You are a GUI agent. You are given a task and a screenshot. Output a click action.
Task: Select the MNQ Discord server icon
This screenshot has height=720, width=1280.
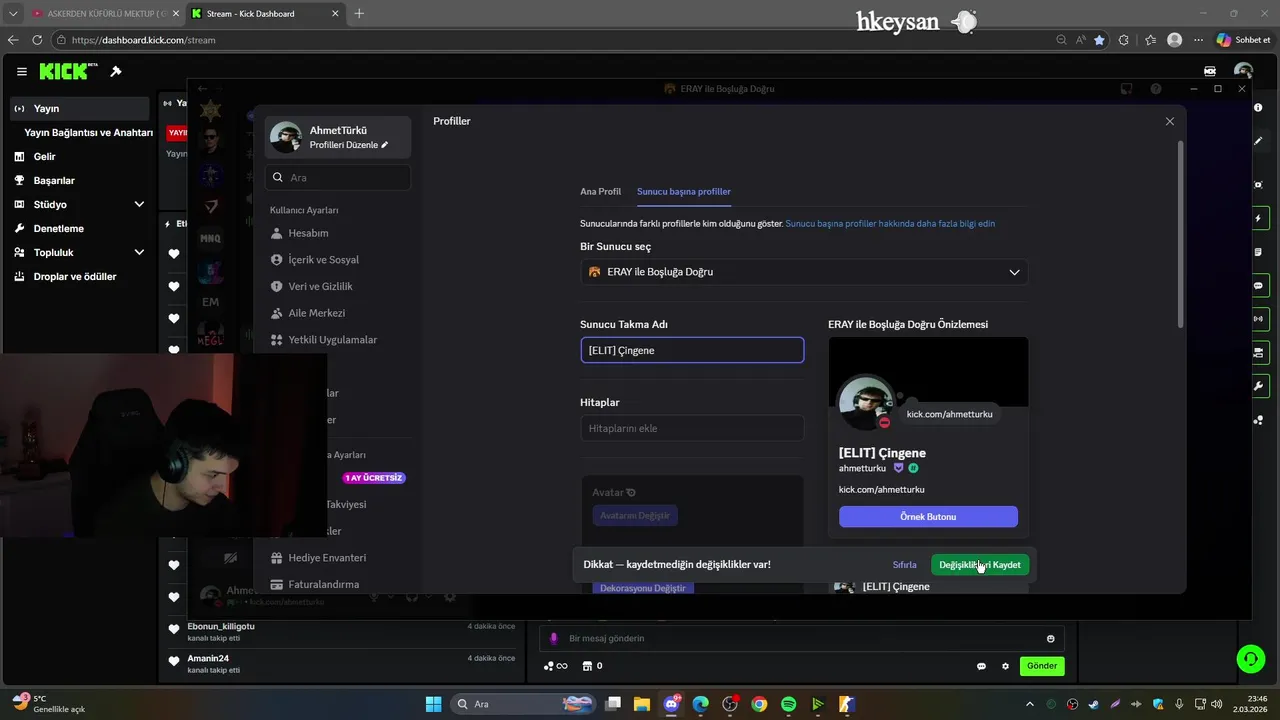210,238
